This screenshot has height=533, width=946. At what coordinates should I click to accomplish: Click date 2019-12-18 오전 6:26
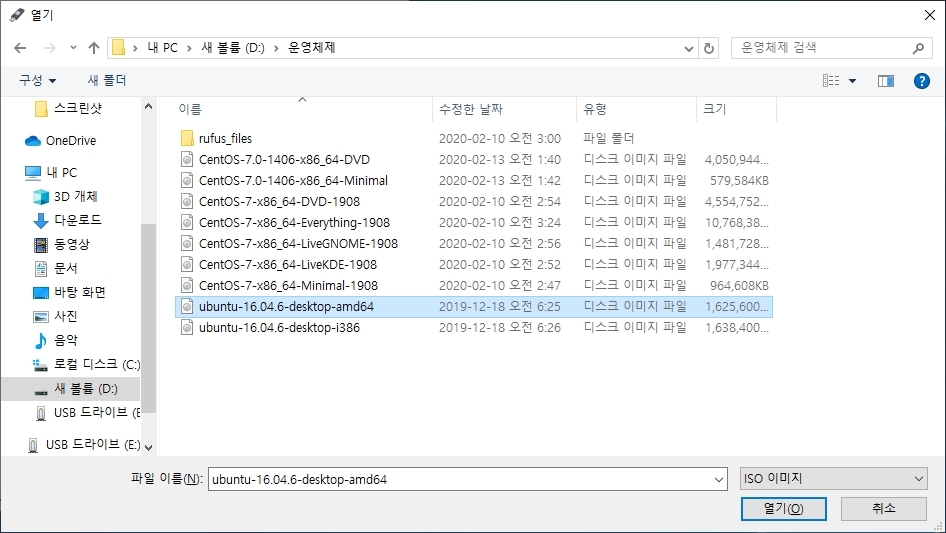500,328
